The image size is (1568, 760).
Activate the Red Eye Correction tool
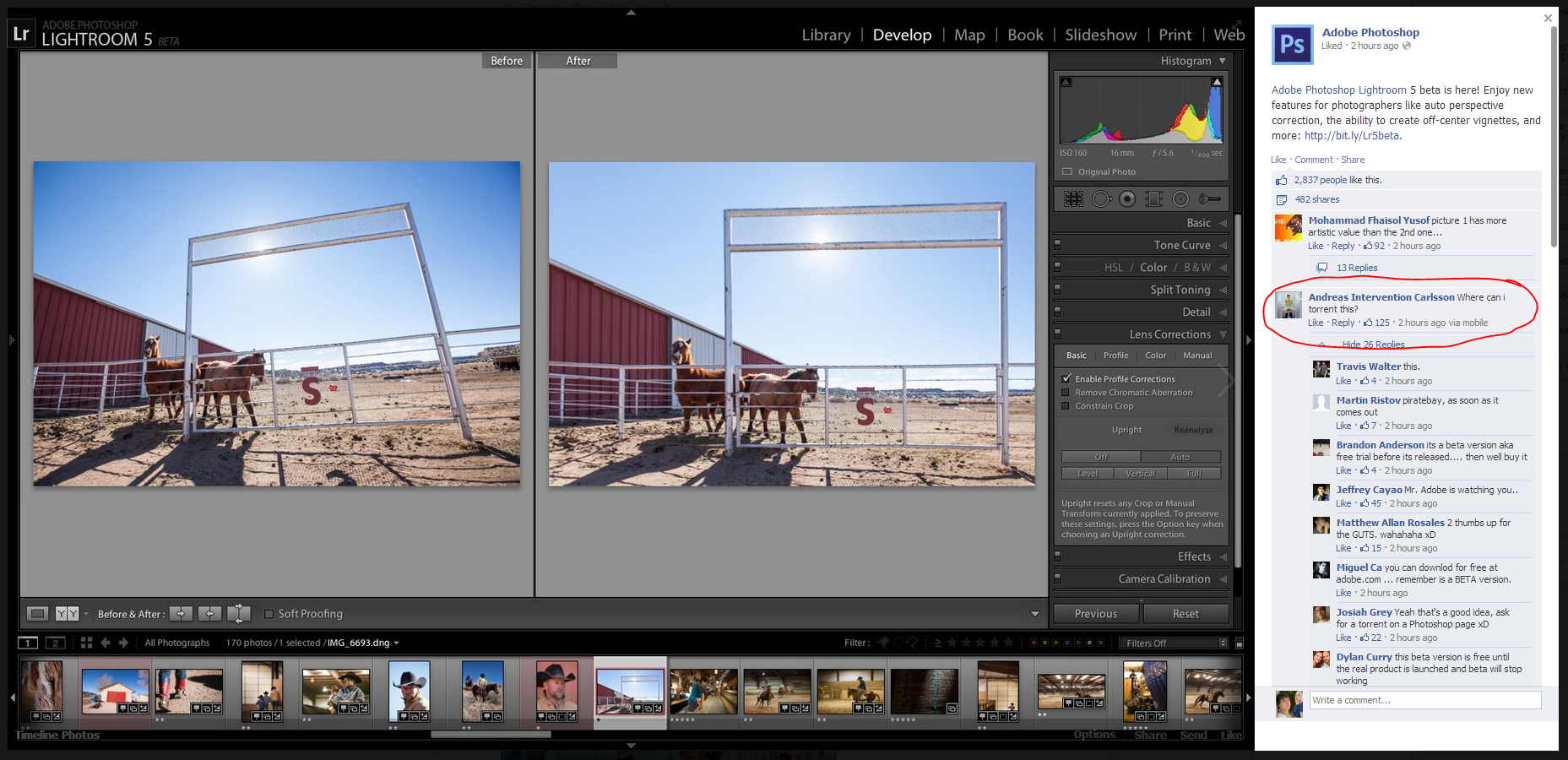click(1127, 199)
